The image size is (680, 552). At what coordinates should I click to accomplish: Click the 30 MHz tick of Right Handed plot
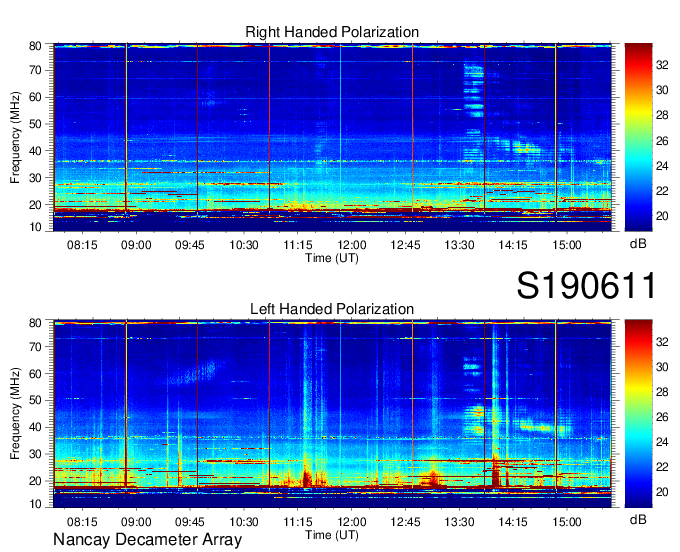pos(36,178)
